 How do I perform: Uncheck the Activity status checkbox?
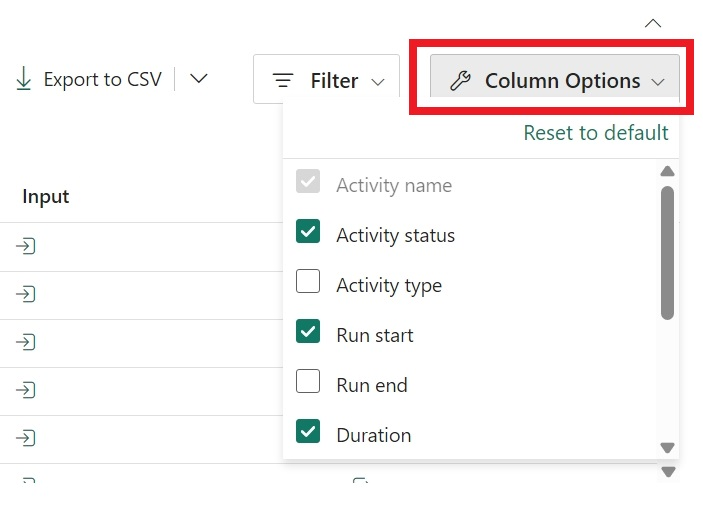308,233
